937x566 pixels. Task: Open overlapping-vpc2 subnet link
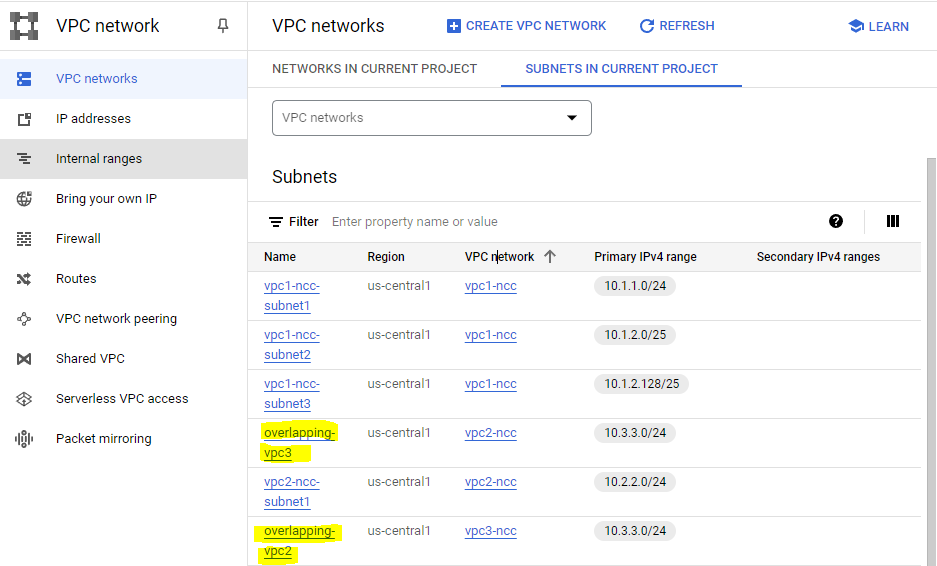(299, 541)
